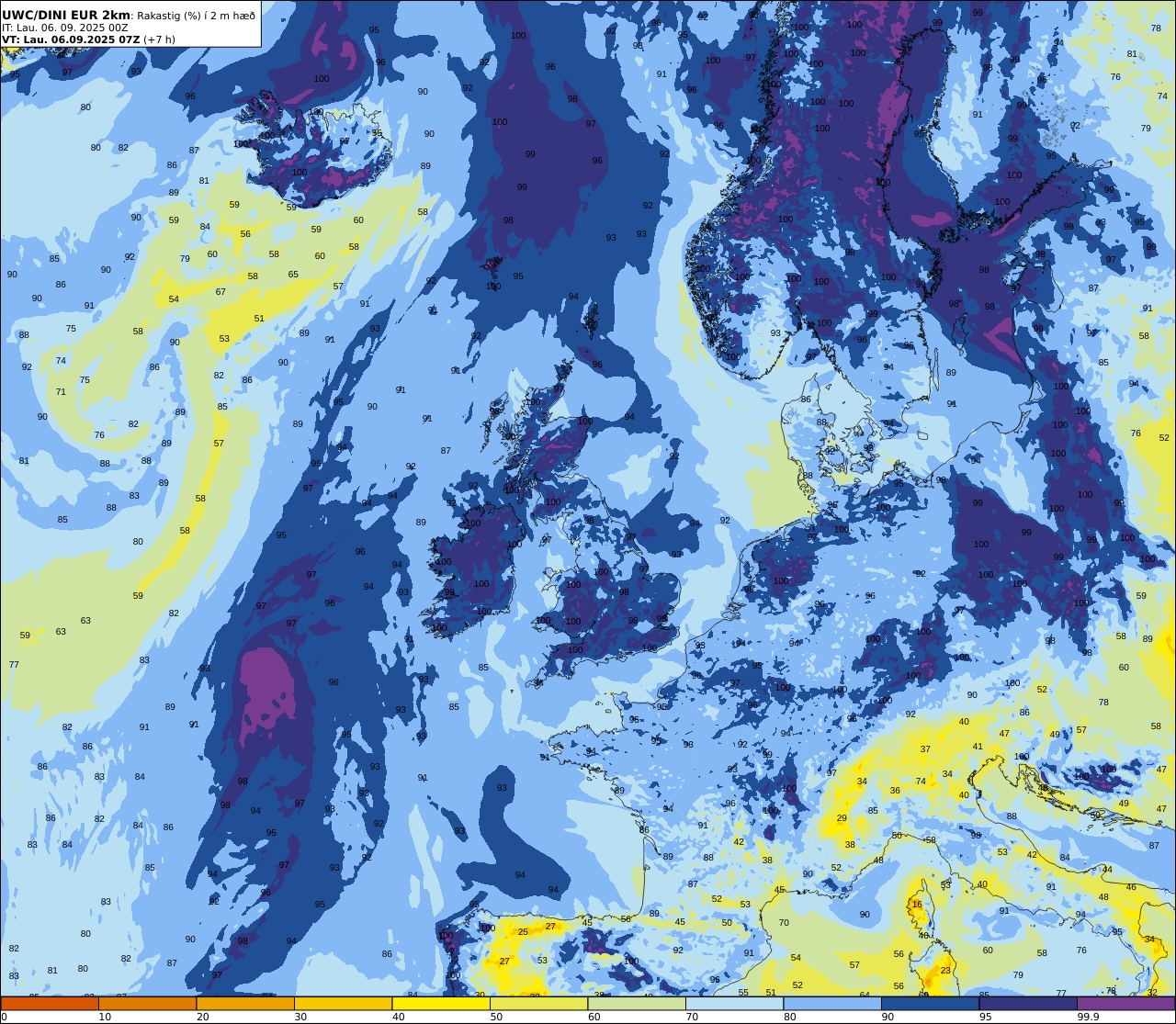This screenshot has height=1024, width=1176.
Task: Click the 80–90 light blue legend swatch
Action: (x=832, y=1004)
